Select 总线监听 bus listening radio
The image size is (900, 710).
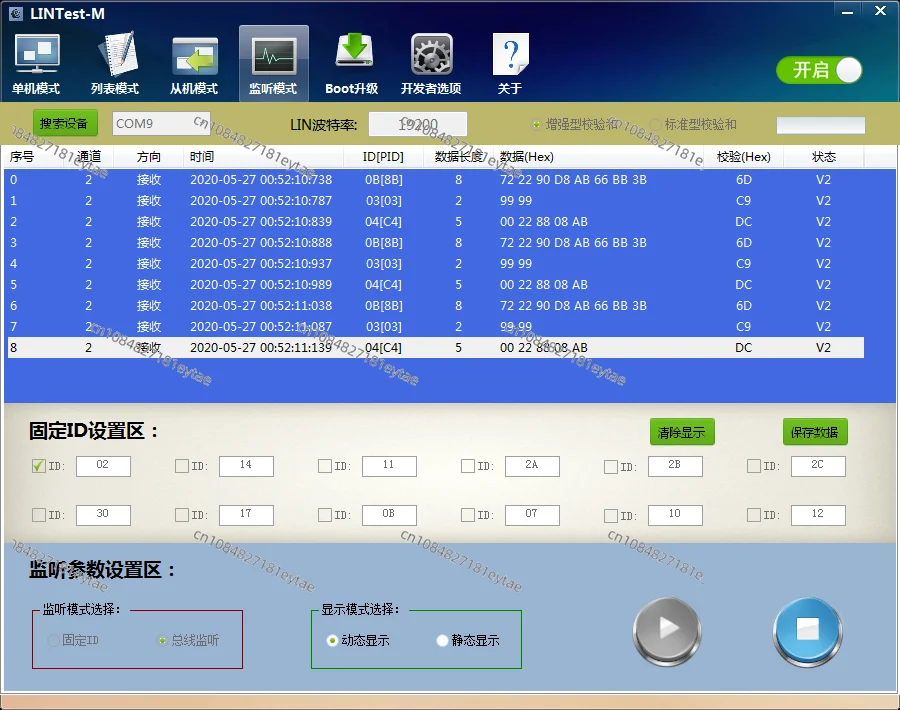[x=162, y=640]
